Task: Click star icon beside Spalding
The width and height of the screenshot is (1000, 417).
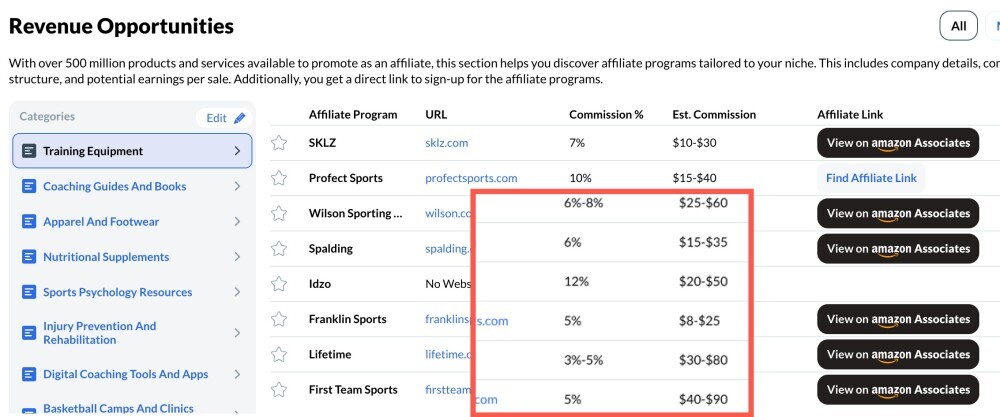Action: [x=280, y=249]
